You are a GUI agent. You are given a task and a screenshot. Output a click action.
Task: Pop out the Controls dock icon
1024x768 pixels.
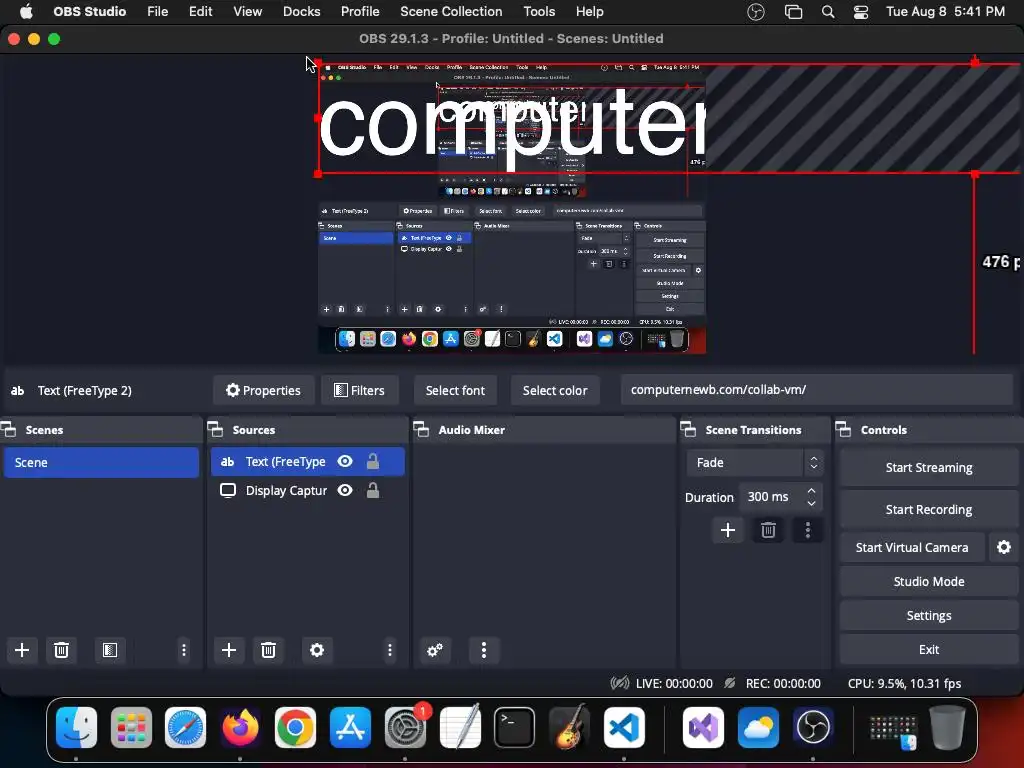pyautogui.click(x=844, y=430)
